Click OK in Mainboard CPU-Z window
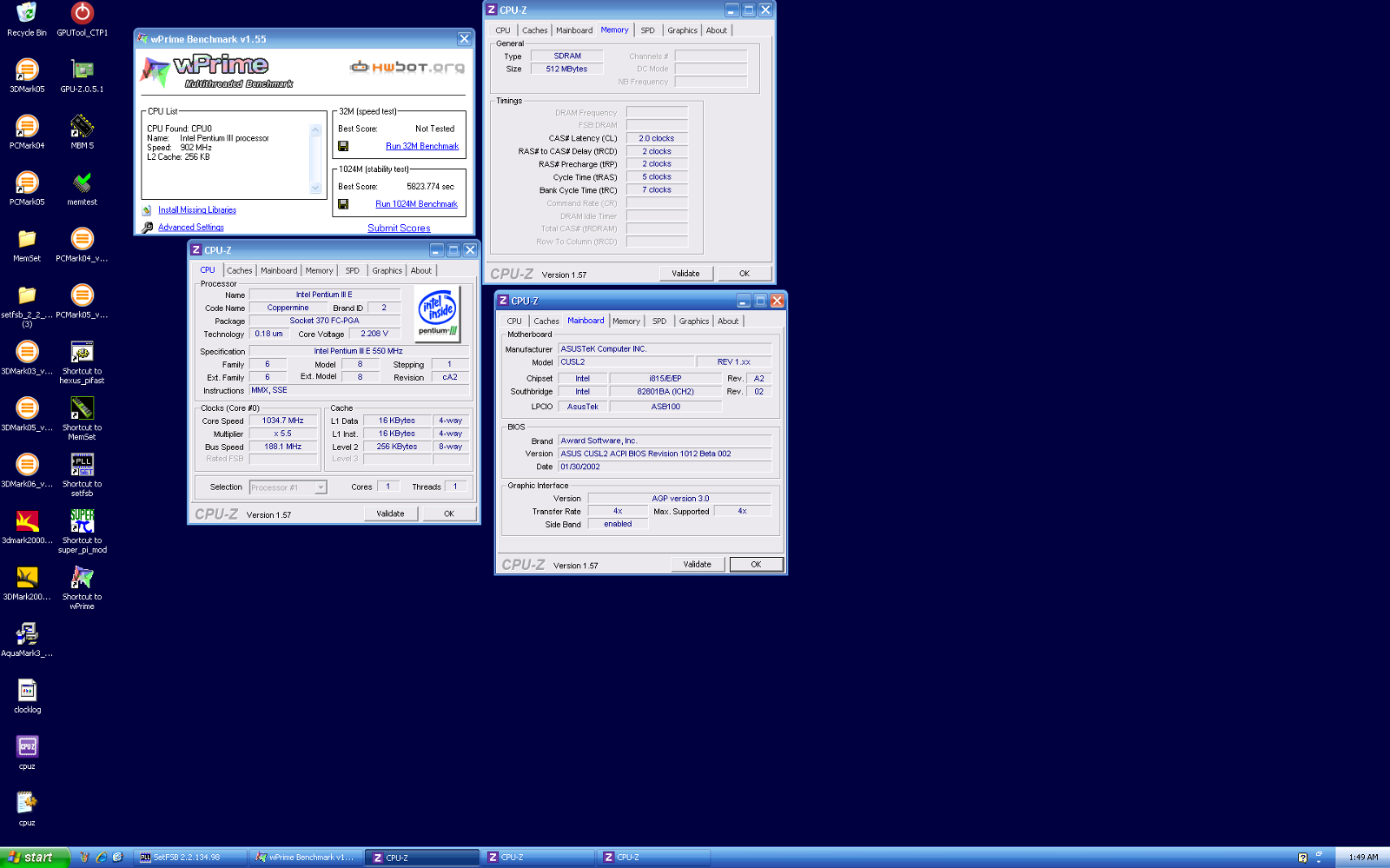The image size is (1390, 868). 756,565
